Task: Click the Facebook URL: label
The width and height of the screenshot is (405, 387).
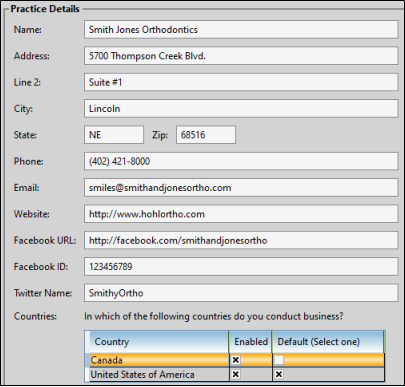Action: (x=45, y=241)
